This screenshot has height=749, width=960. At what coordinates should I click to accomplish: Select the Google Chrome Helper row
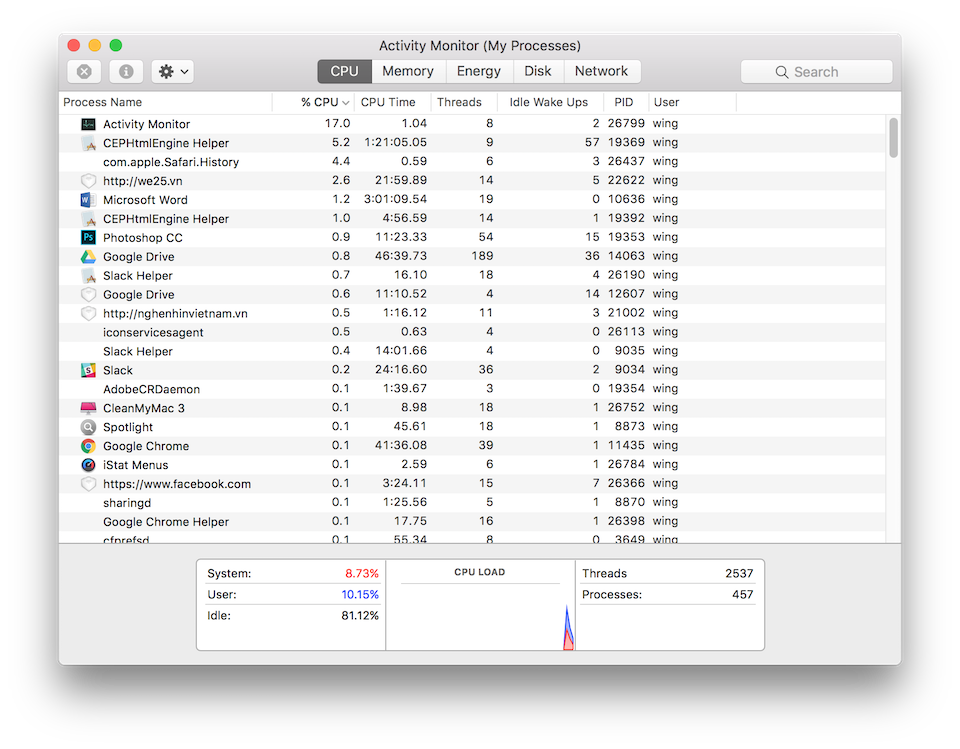pos(472,522)
